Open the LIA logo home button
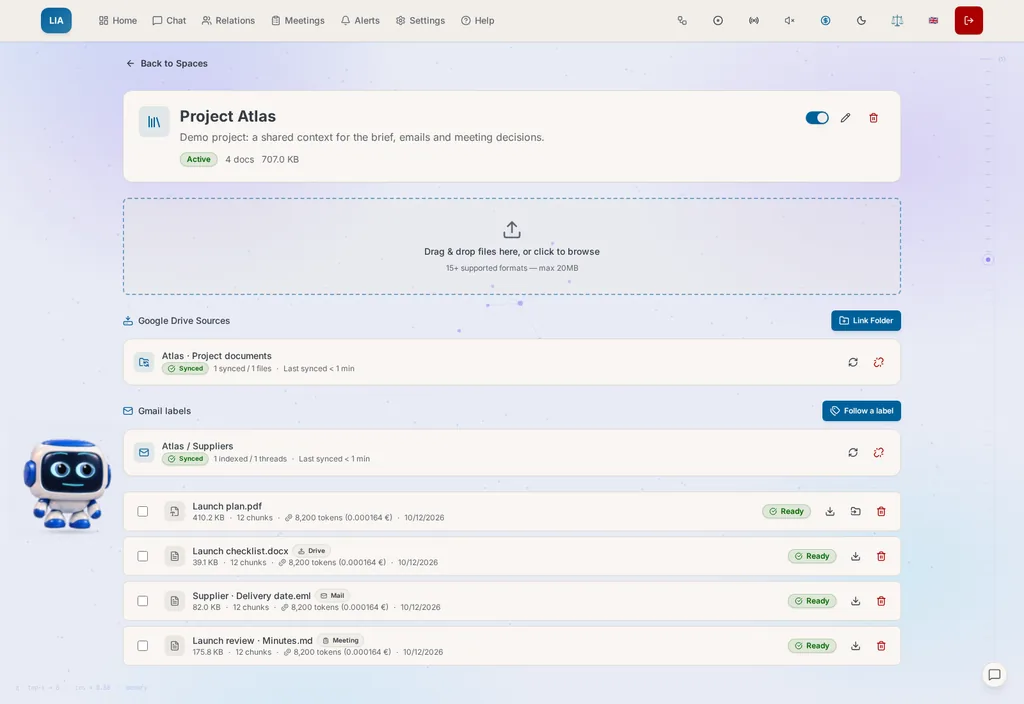The width and height of the screenshot is (1024, 704). tap(56, 20)
